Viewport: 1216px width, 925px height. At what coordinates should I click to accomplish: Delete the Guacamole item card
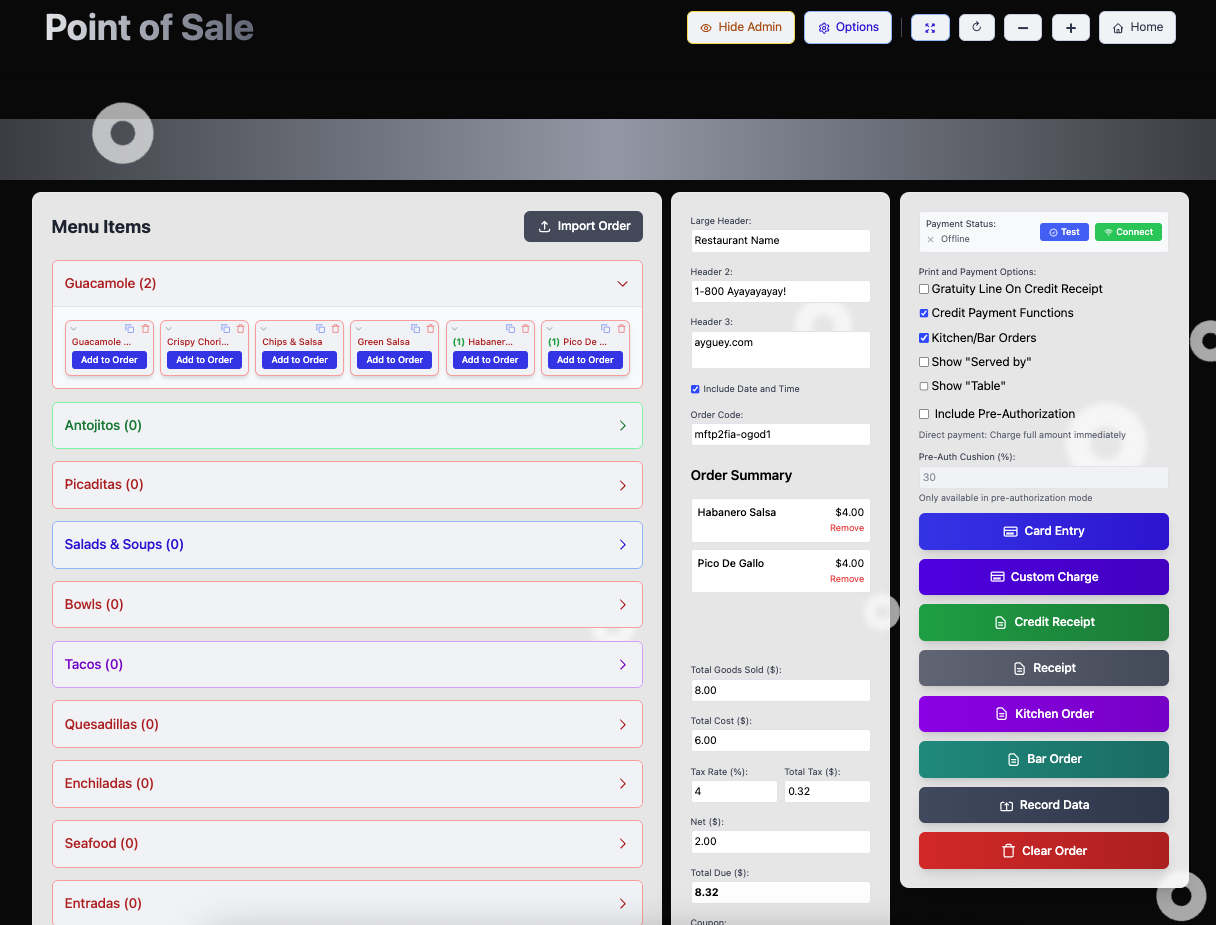point(145,328)
